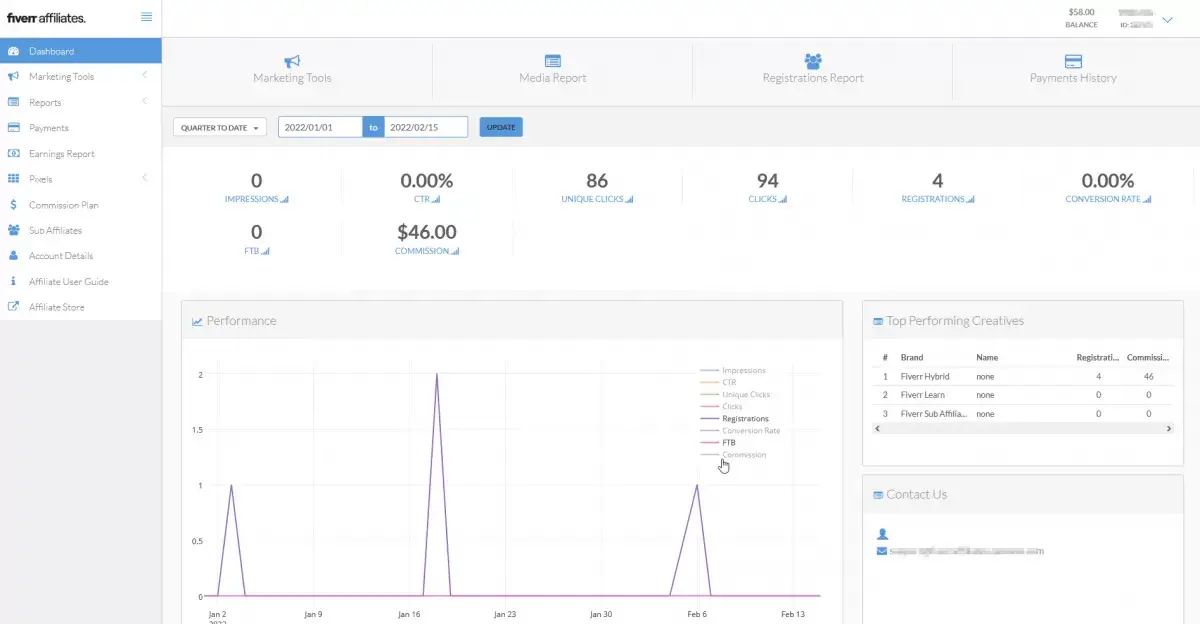Open the Media Report icon

pos(553,61)
